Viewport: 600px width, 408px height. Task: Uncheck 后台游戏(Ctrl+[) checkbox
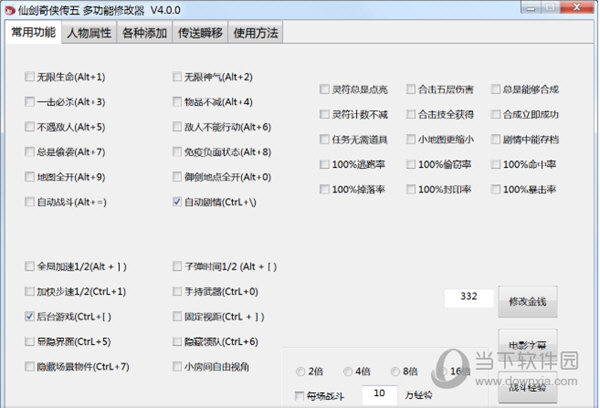coord(29,316)
